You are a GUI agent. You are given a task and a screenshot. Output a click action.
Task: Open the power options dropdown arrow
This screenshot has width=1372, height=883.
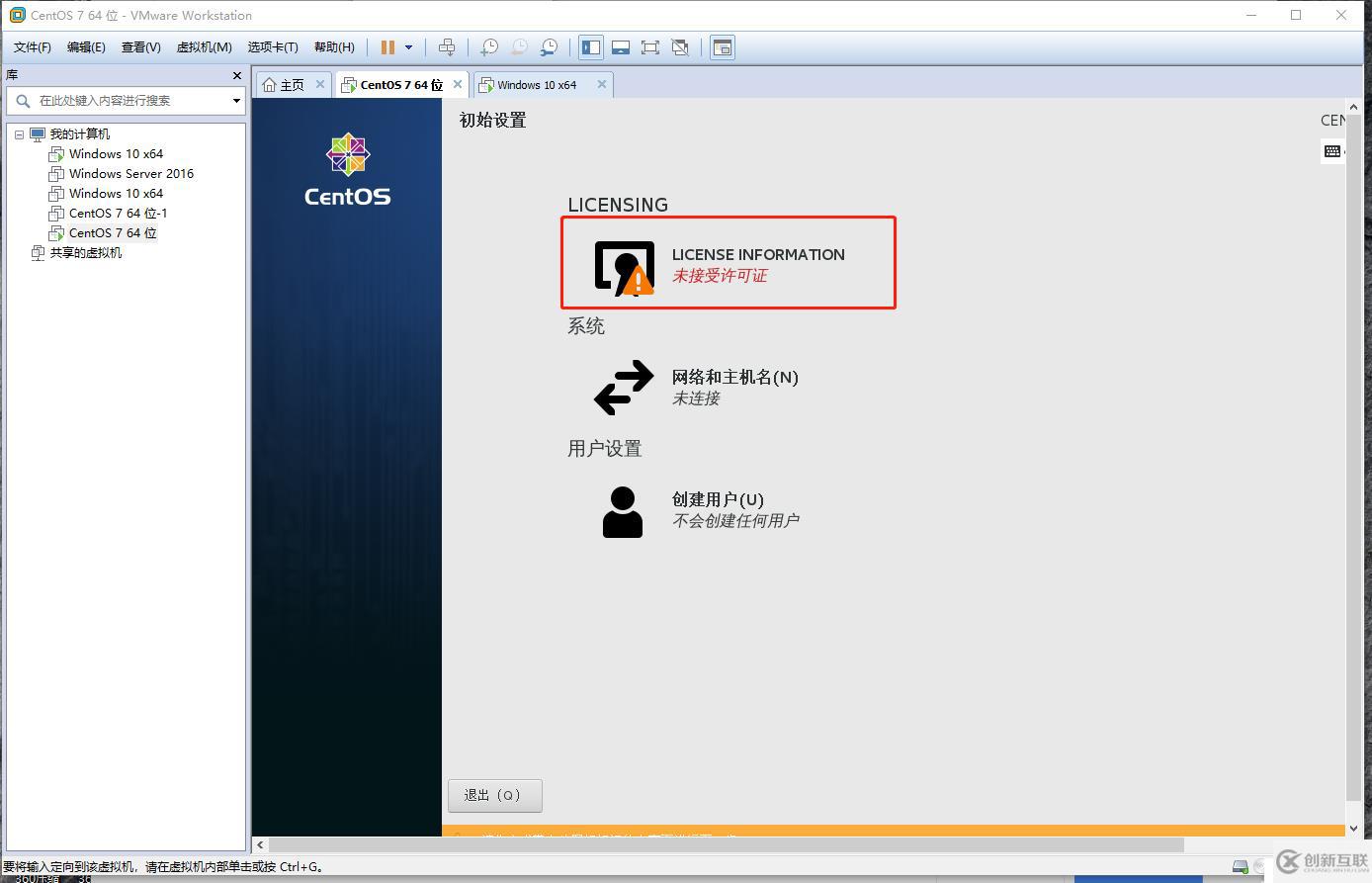pos(408,47)
